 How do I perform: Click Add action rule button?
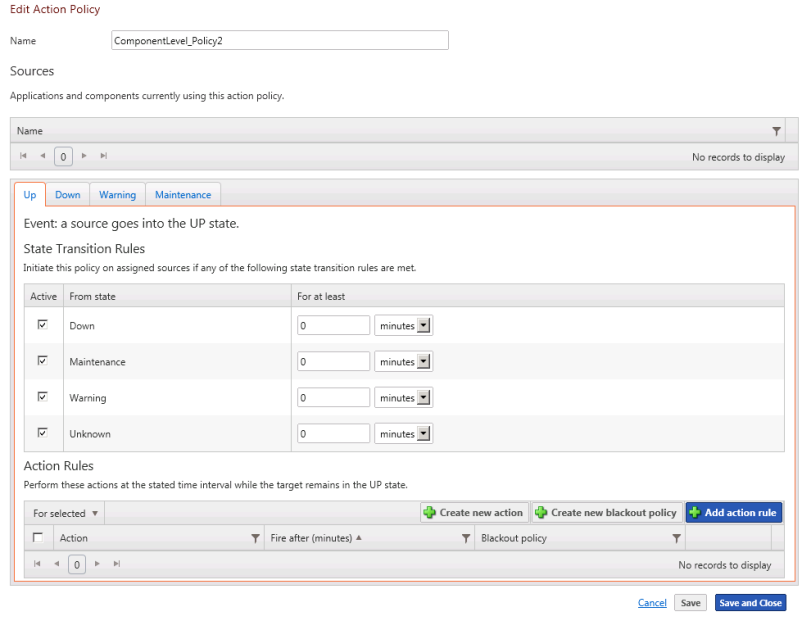coord(734,513)
